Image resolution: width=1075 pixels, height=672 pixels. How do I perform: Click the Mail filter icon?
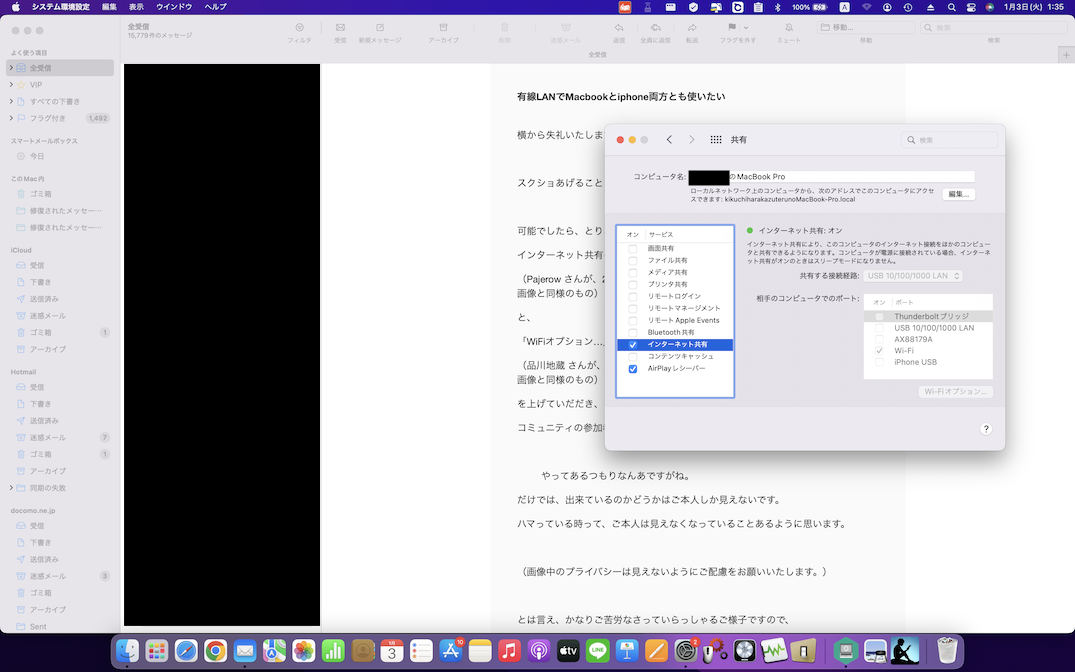[x=299, y=28]
